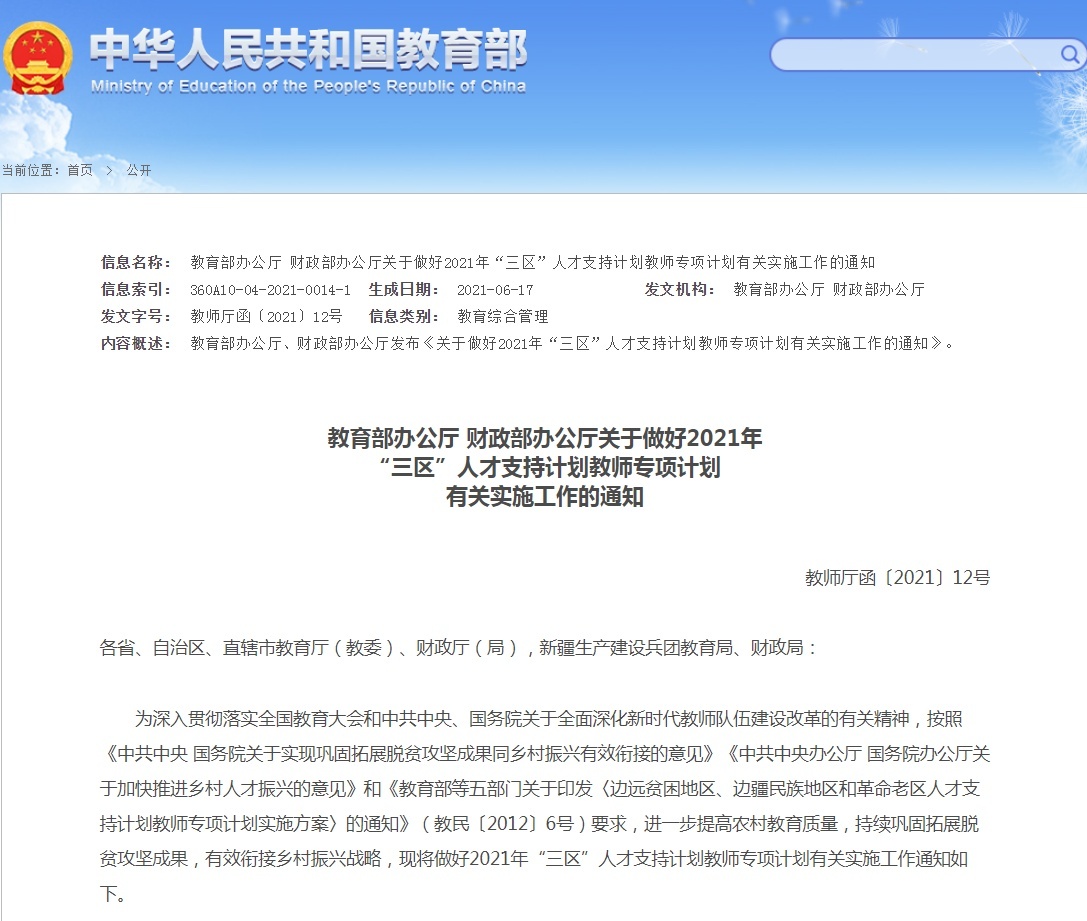Click the first heading line 教育部办公厅 财政部办公厅关于做好2021年

point(545,438)
